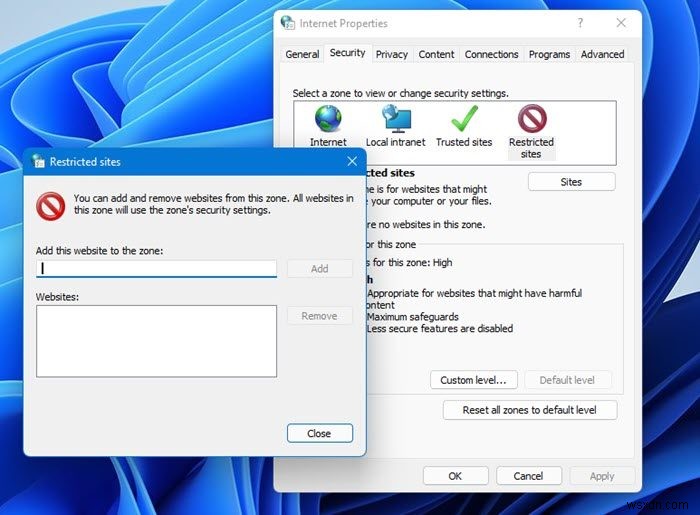
Task: Focus the Add this website to the zone field
Action: [x=156, y=269]
